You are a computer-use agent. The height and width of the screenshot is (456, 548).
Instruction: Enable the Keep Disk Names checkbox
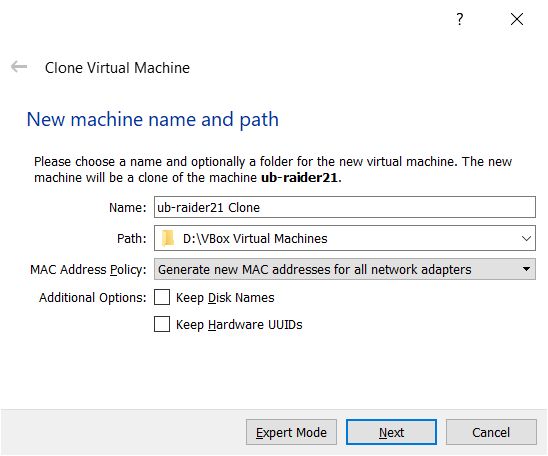[162, 297]
